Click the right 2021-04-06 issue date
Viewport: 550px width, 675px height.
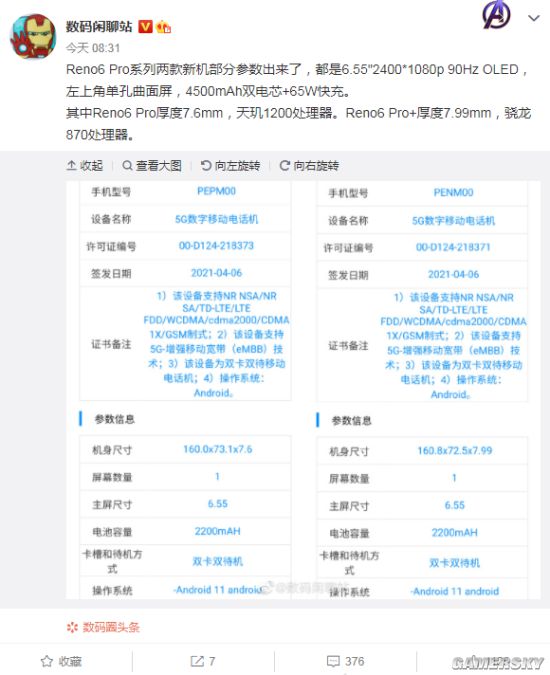453,274
